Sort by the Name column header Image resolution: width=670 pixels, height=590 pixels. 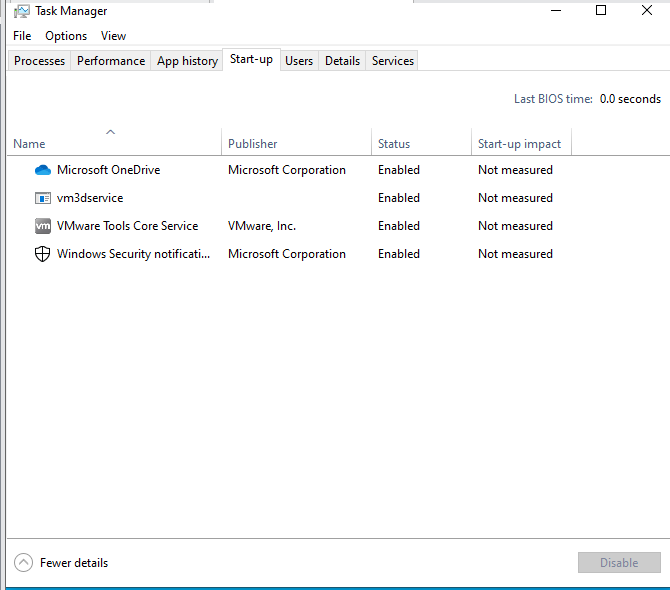(115, 142)
